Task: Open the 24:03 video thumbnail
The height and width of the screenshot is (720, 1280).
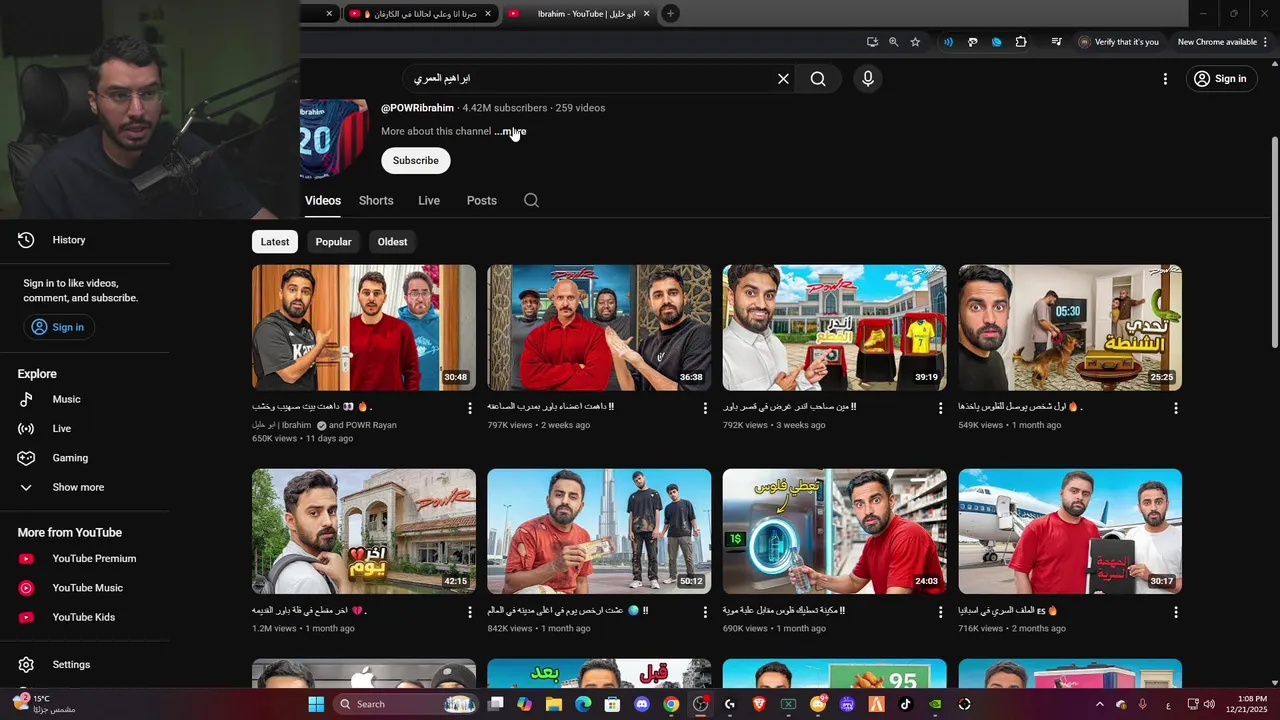Action: (834, 531)
